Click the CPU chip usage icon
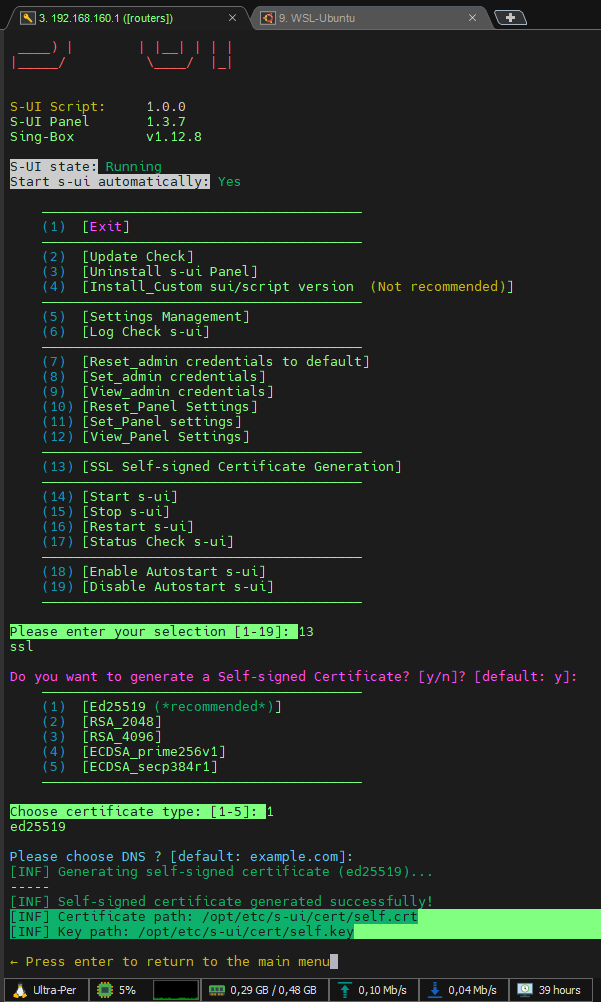The width and height of the screenshot is (601, 1002). [x=102, y=990]
